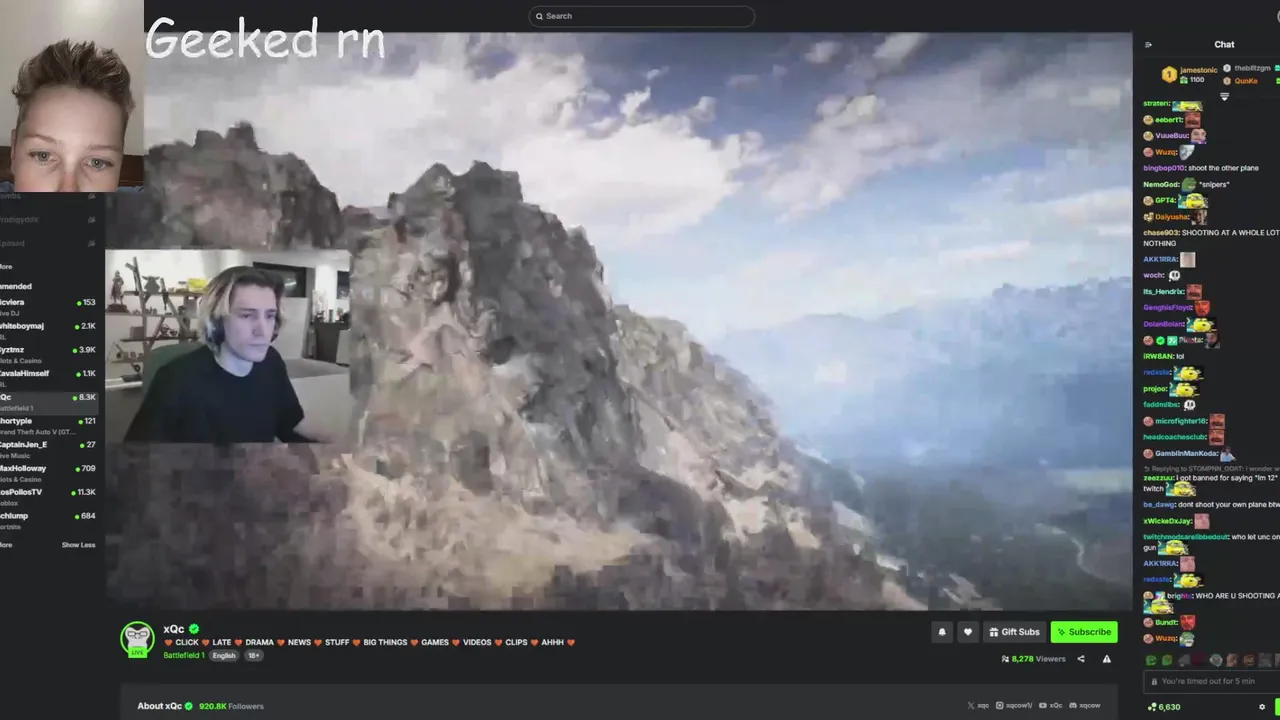Open whiteboymaj channel in the sidebar
This screenshot has height=720, width=1280.
pos(48,331)
